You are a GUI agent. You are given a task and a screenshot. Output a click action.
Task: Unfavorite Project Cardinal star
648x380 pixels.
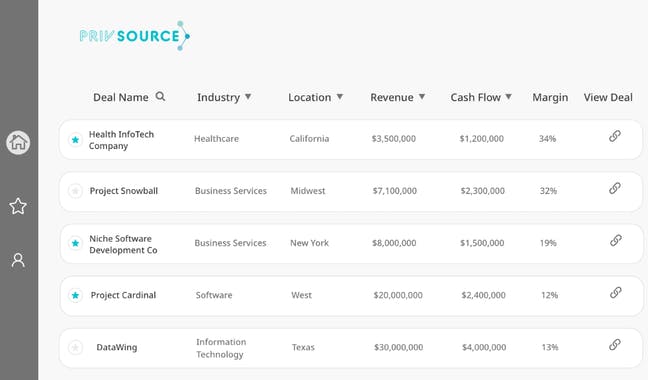click(x=75, y=295)
